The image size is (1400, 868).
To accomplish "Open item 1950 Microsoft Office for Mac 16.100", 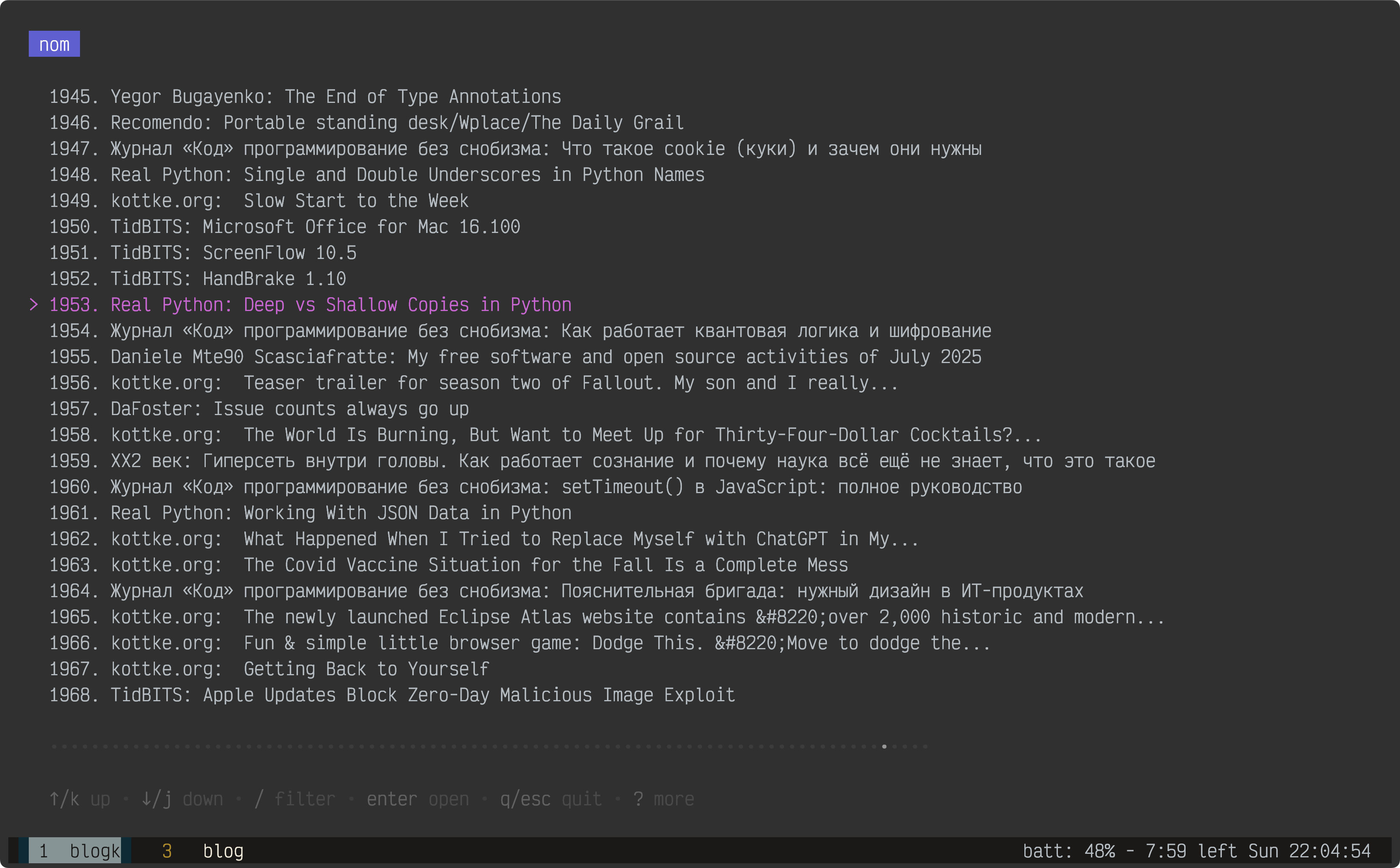I will tap(285, 227).
